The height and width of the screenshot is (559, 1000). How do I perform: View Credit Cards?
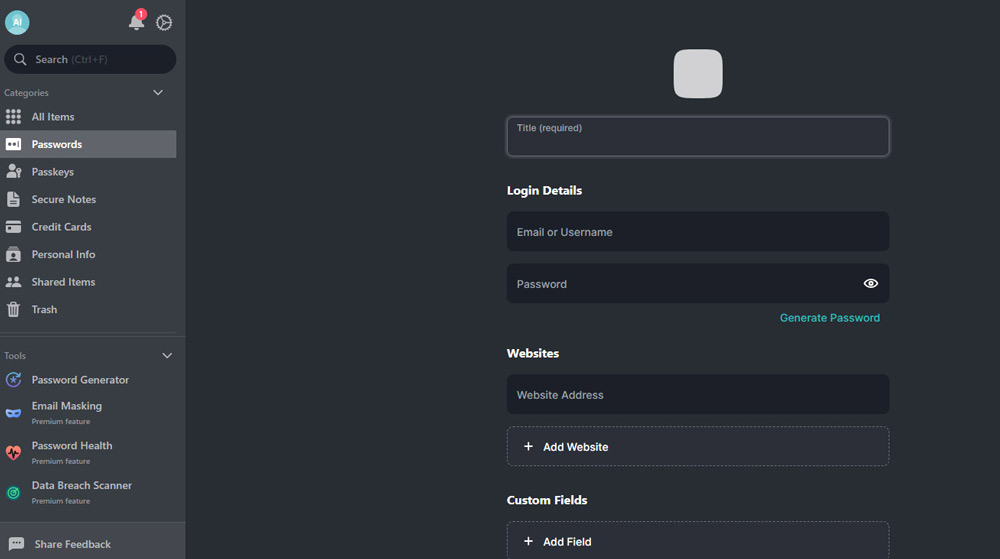tap(88, 227)
